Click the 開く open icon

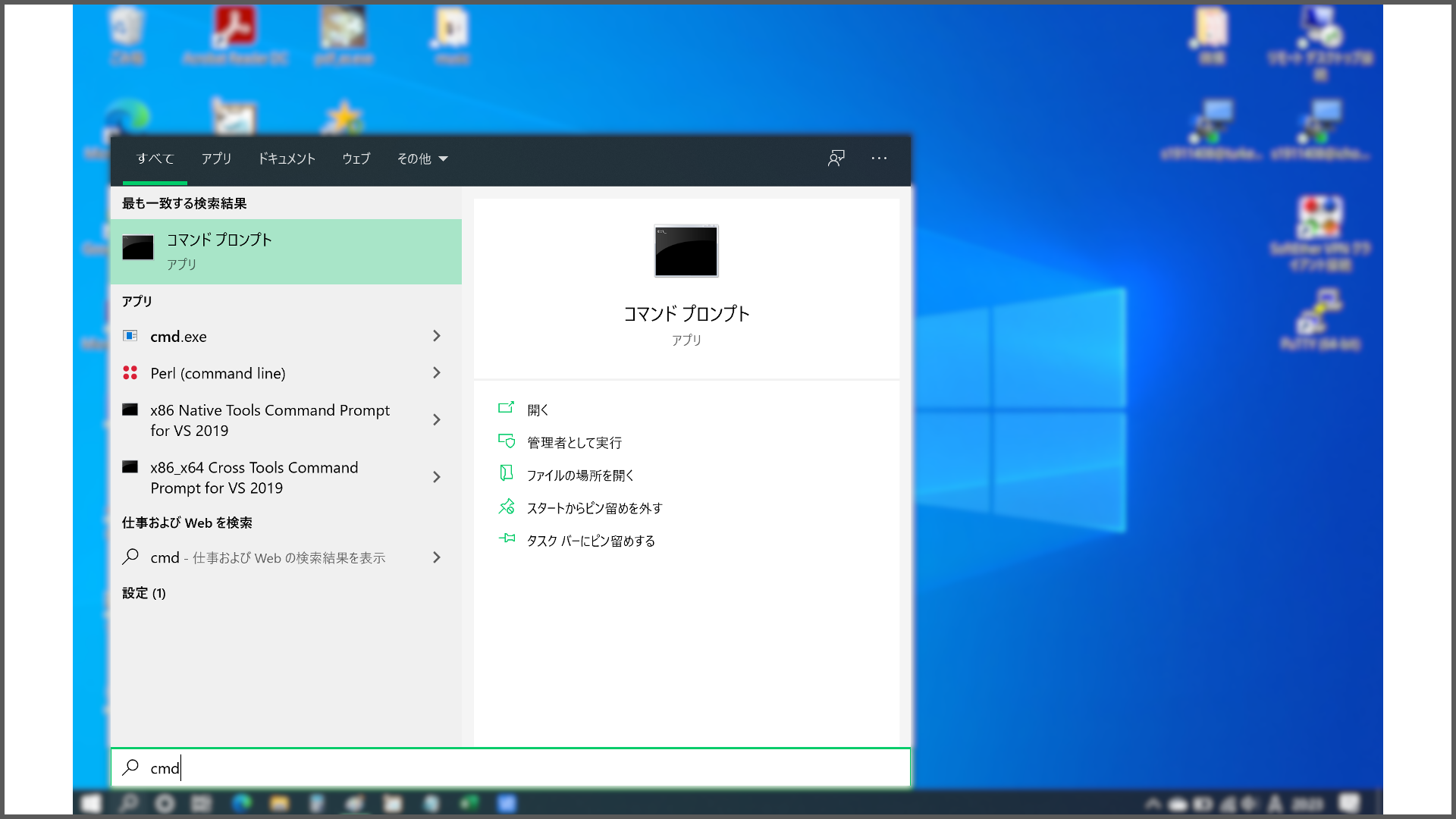pyautogui.click(x=506, y=408)
